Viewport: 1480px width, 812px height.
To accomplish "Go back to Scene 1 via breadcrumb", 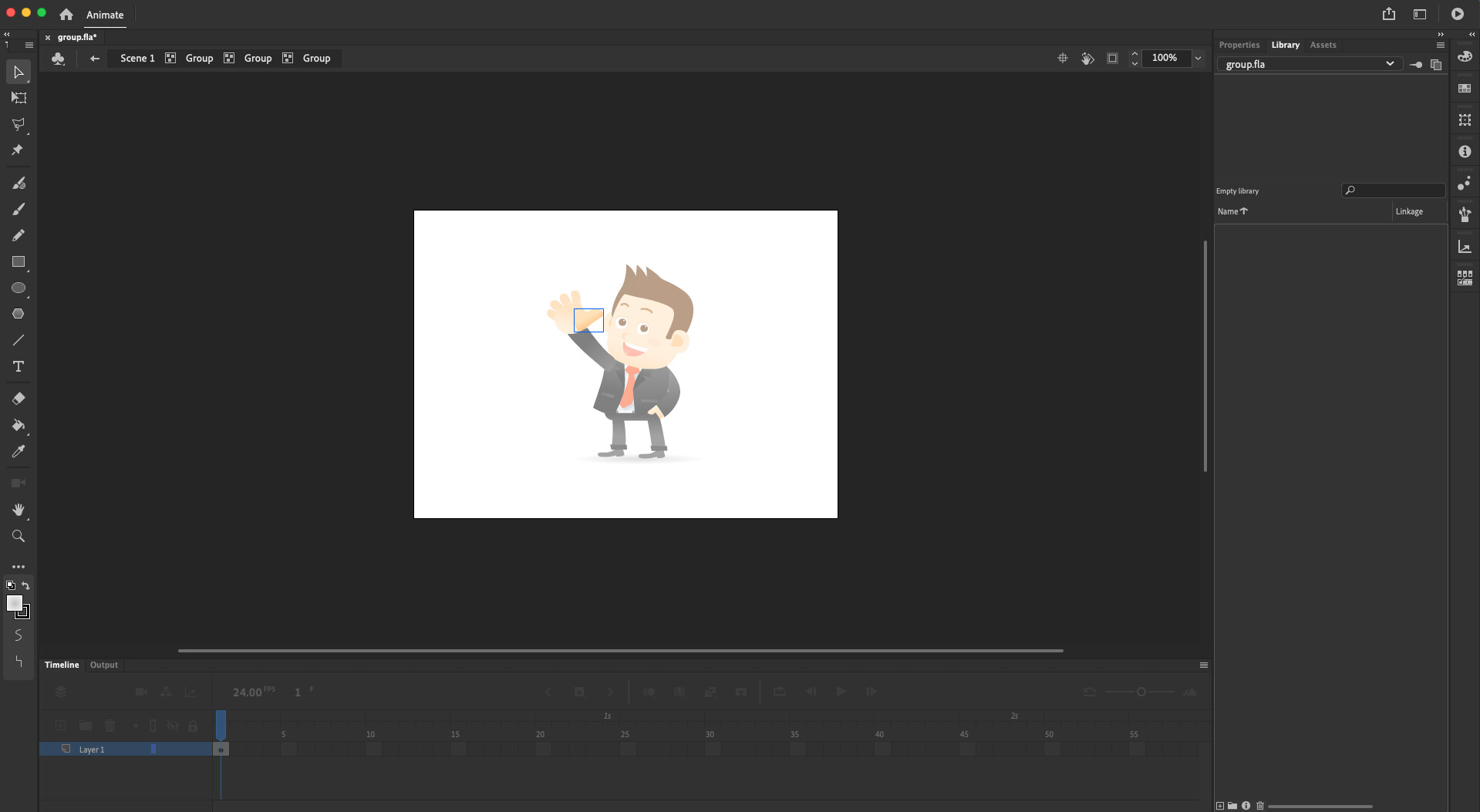I will click(x=137, y=58).
